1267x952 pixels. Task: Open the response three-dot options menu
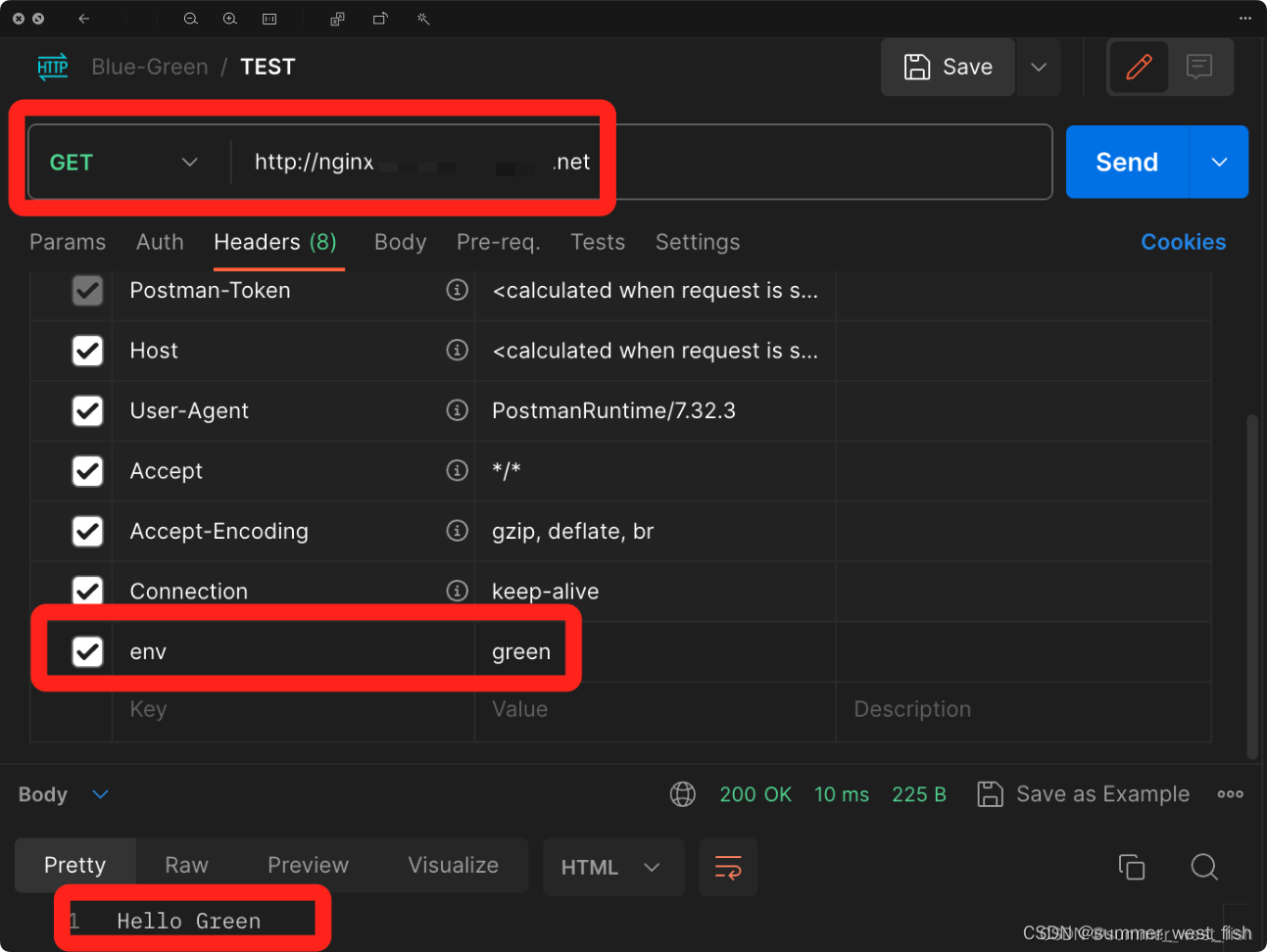click(x=1231, y=794)
